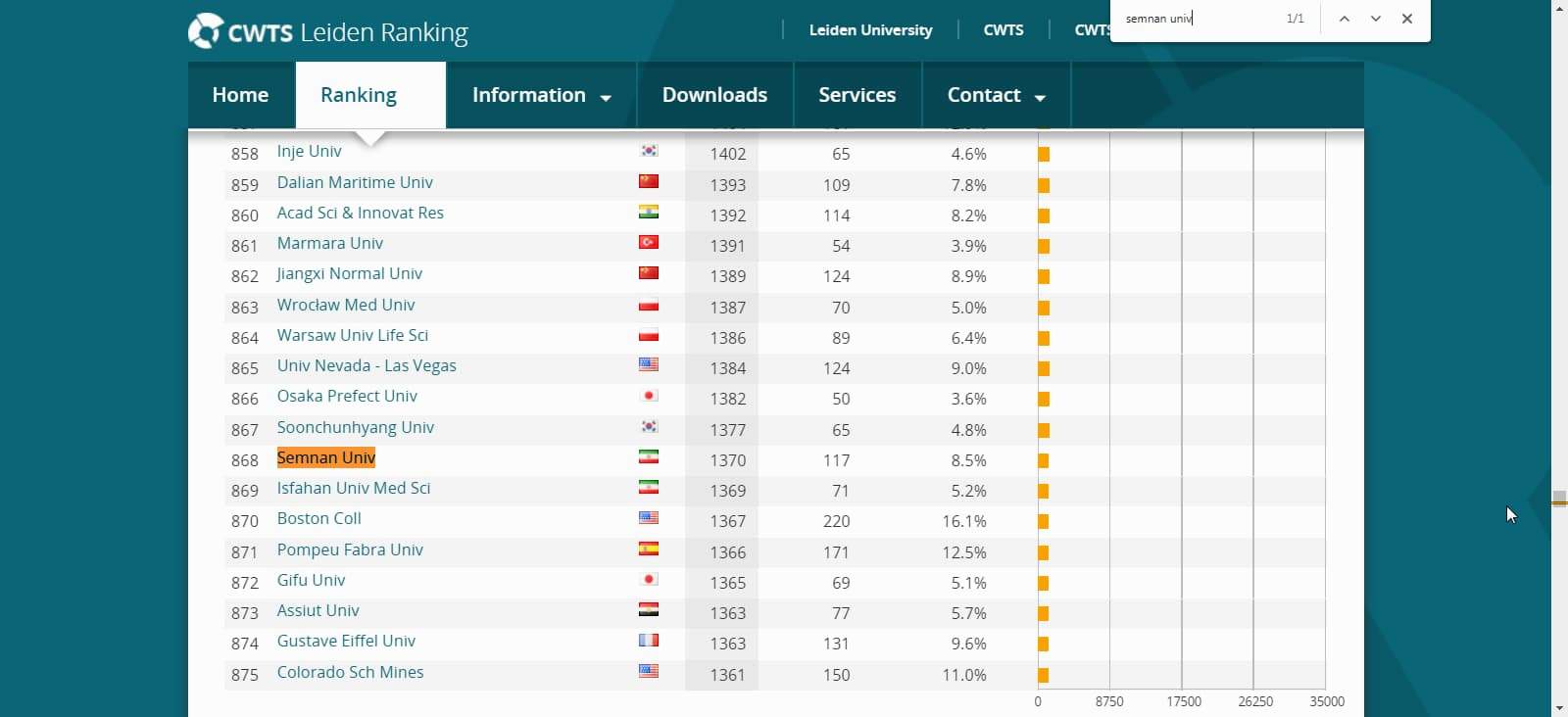
Task: Click orange bar in Semnan Univ row
Action: [1044, 460]
